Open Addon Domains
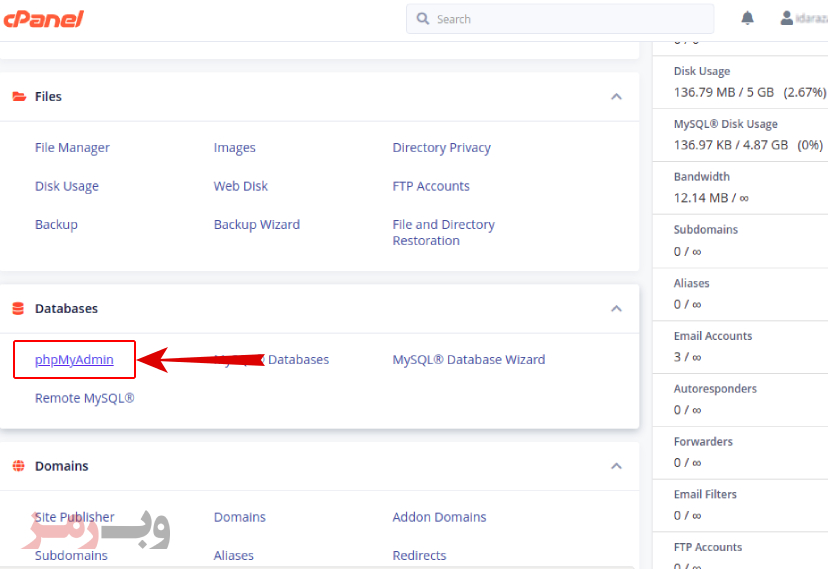This screenshot has height=569, width=828. point(439,517)
